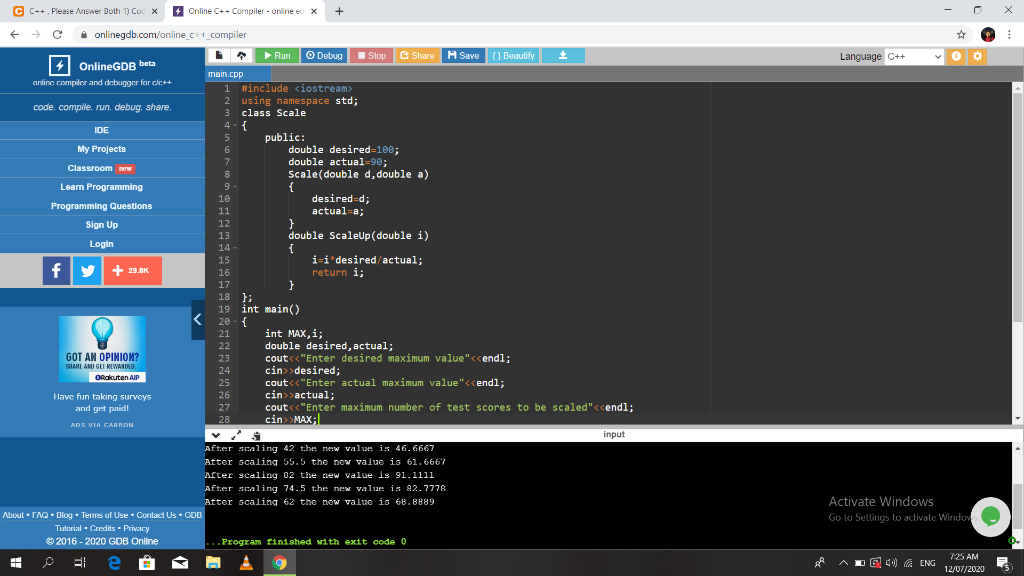Open the IDE sidebar item

click(102, 130)
